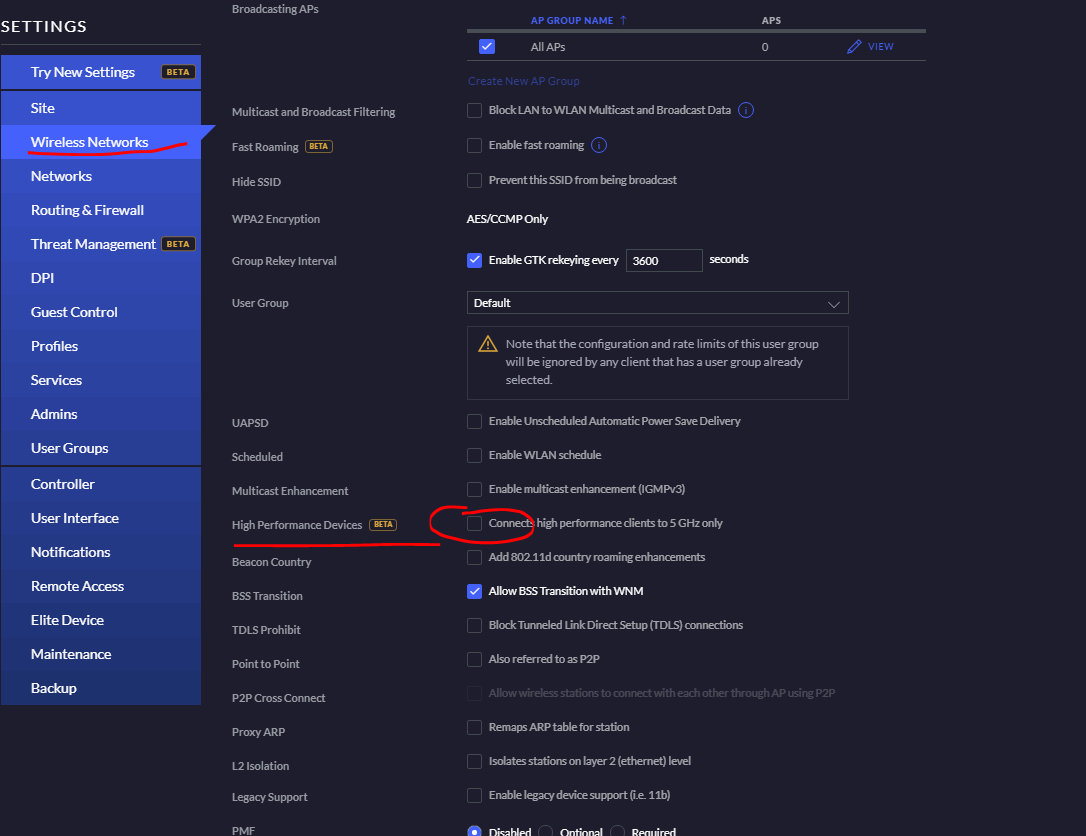This screenshot has height=836, width=1086.
Task: Click Create New AP Group link
Action: click(x=523, y=81)
